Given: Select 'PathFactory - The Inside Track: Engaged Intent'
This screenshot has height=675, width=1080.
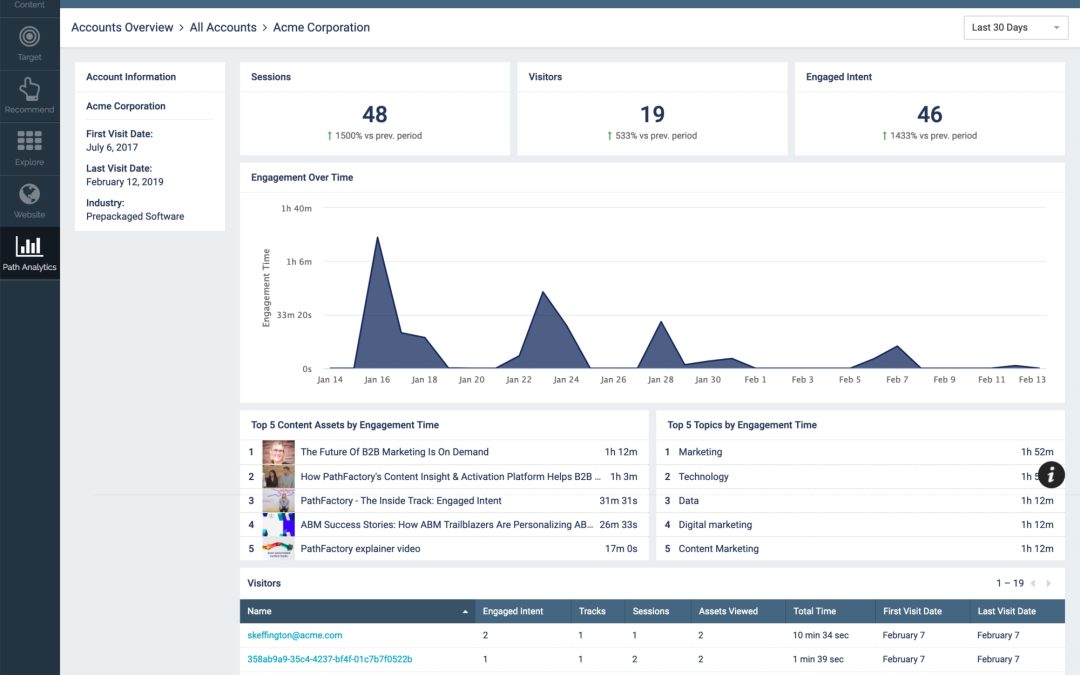Looking at the screenshot, I should click(x=401, y=501).
